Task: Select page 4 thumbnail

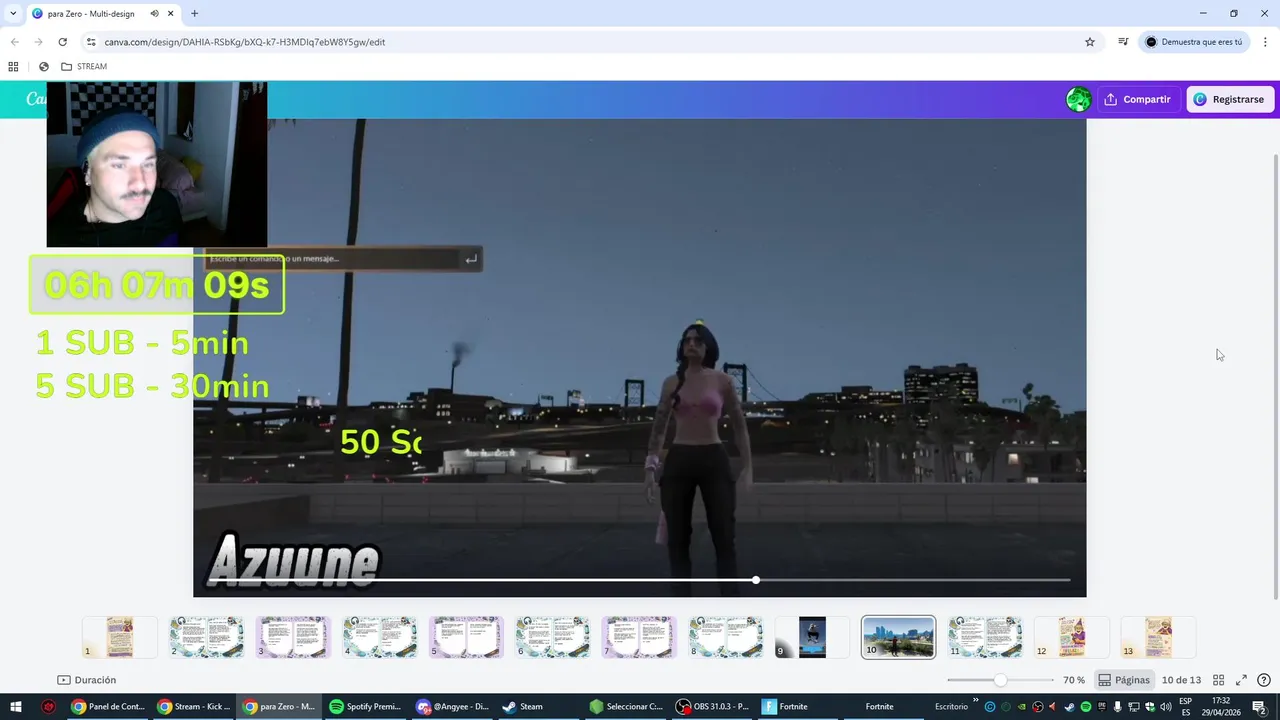Action: pyautogui.click(x=380, y=637)
